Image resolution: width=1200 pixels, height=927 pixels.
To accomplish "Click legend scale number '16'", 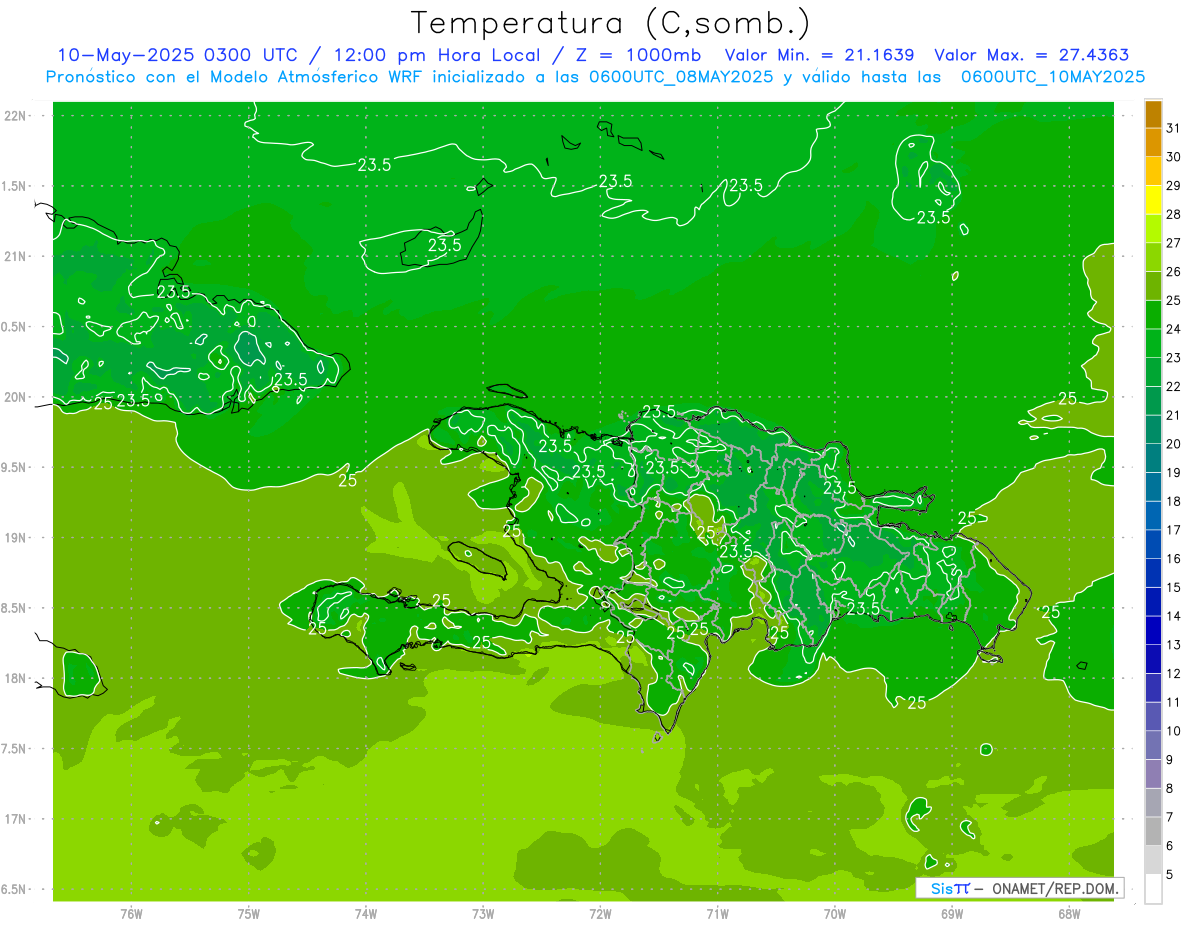I will coord(1173,558).
